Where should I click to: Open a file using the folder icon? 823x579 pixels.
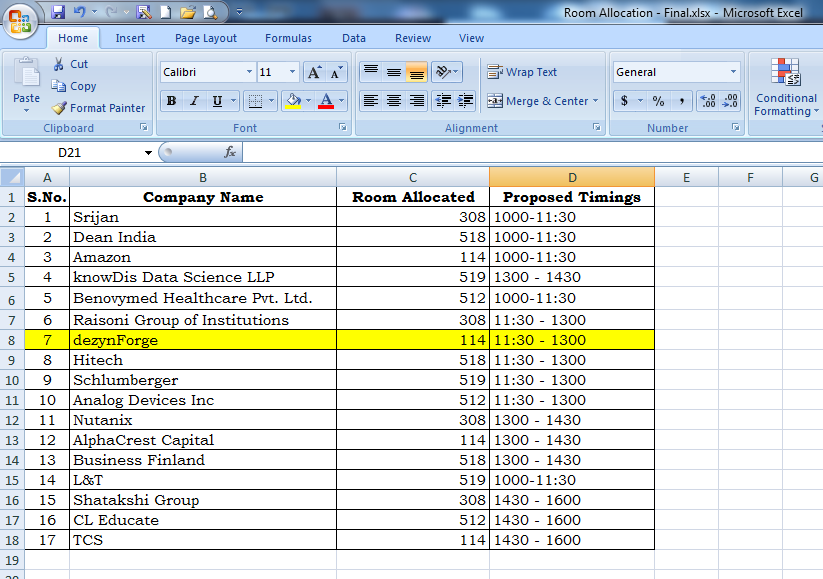click(x=187, y=12)
